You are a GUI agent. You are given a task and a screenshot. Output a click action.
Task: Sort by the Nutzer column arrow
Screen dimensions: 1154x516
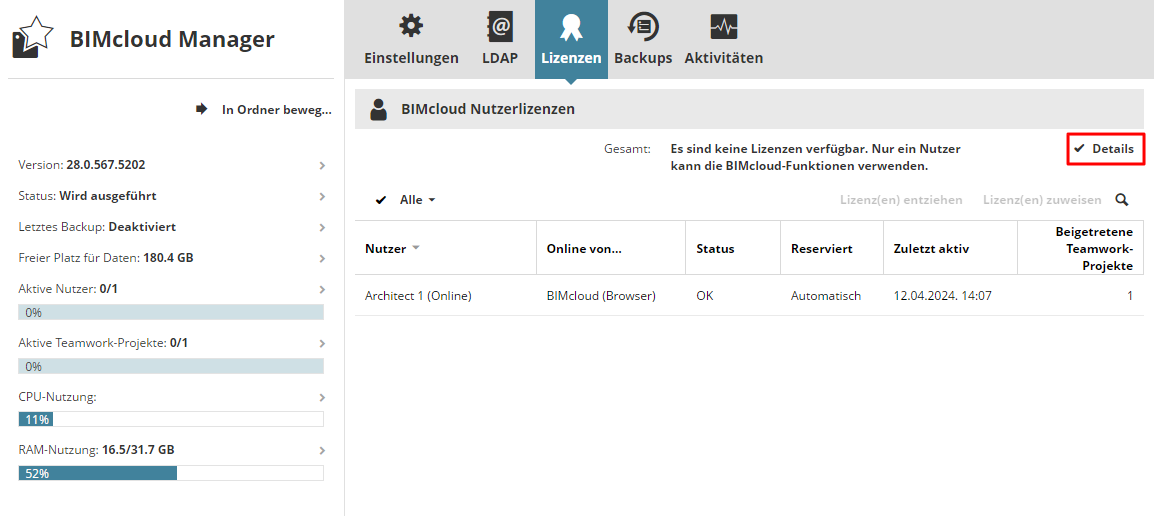click(x=416, y=248)
